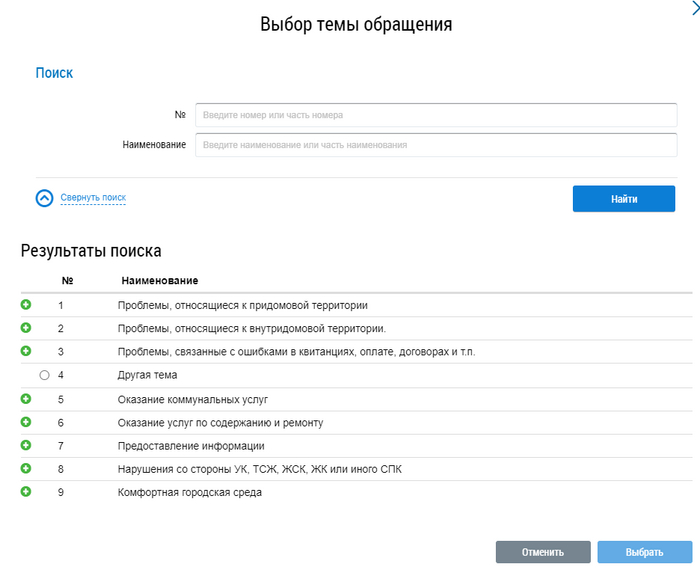Click the 'Выбрать' button
Viewport: 700px width, 570px height.
[x=644, y=552]
